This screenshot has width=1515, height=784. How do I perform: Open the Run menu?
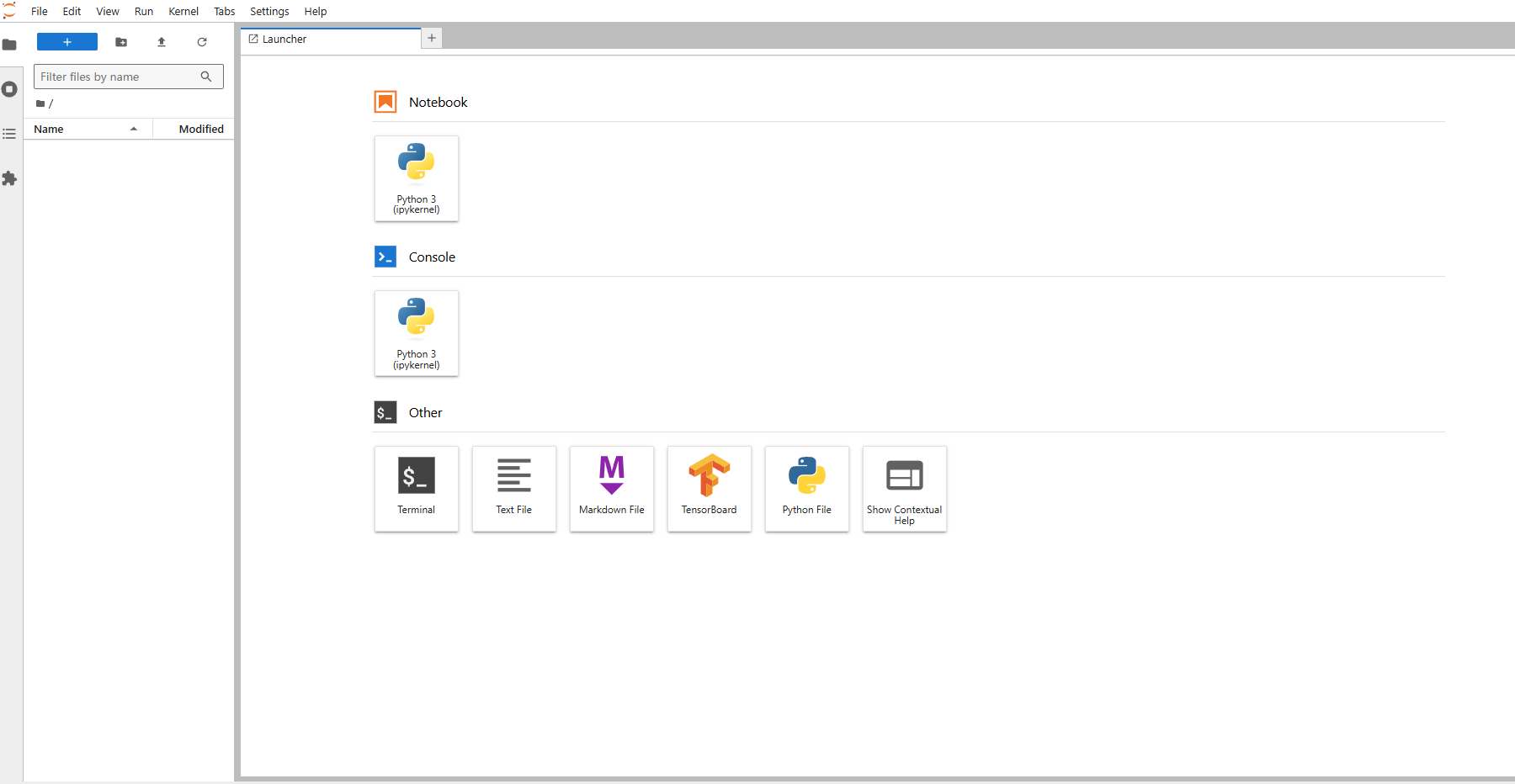point(144,11)
